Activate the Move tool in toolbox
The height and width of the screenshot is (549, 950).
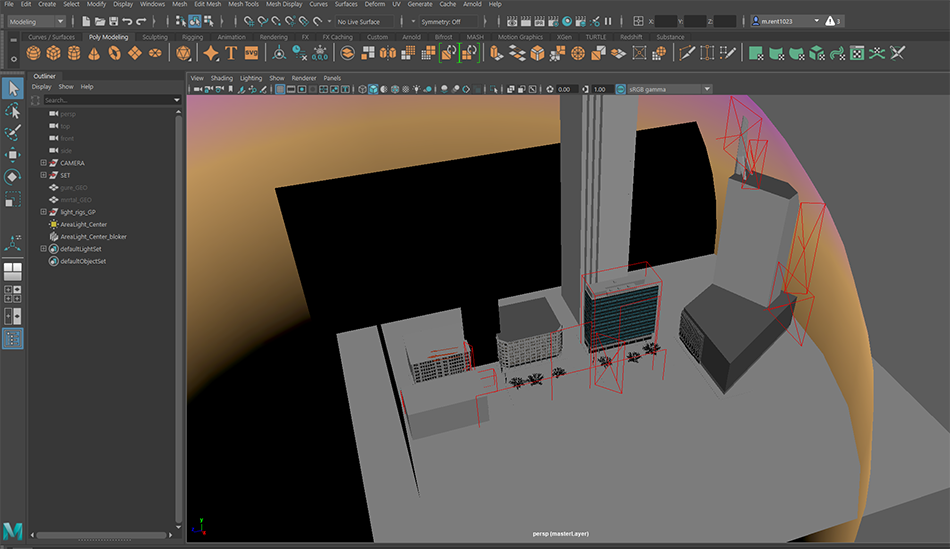coord(13,155)
